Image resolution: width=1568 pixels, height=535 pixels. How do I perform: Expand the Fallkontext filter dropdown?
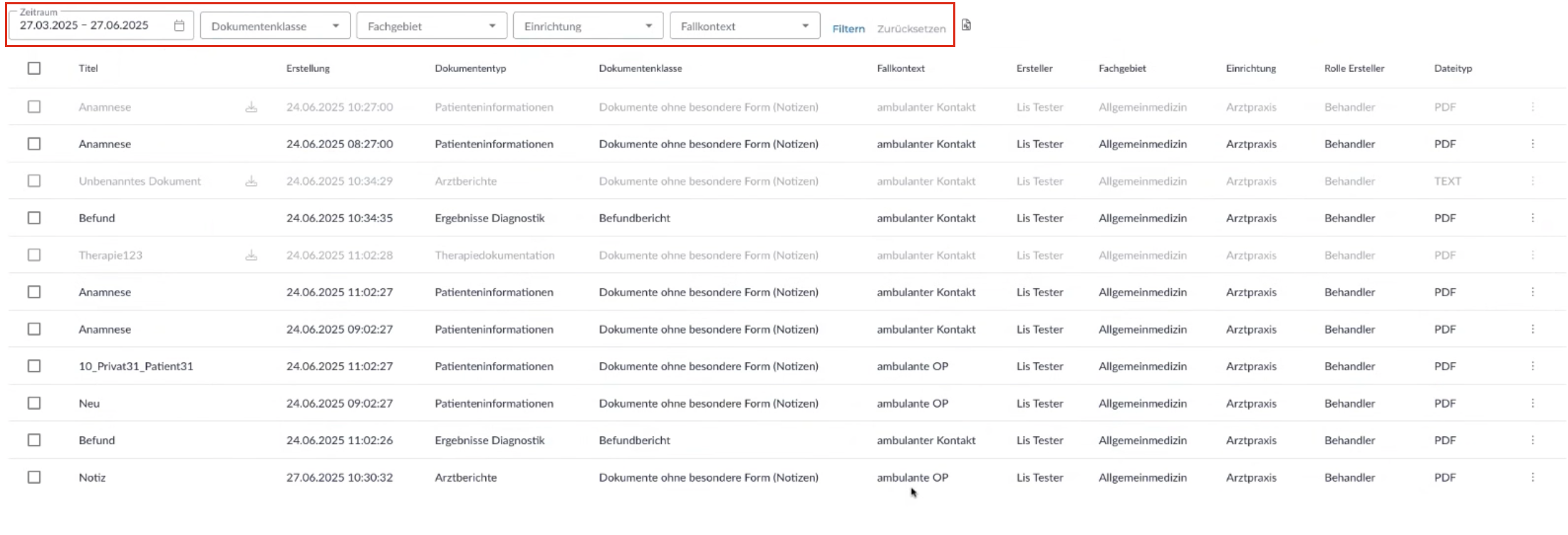[x=744, y=26]
